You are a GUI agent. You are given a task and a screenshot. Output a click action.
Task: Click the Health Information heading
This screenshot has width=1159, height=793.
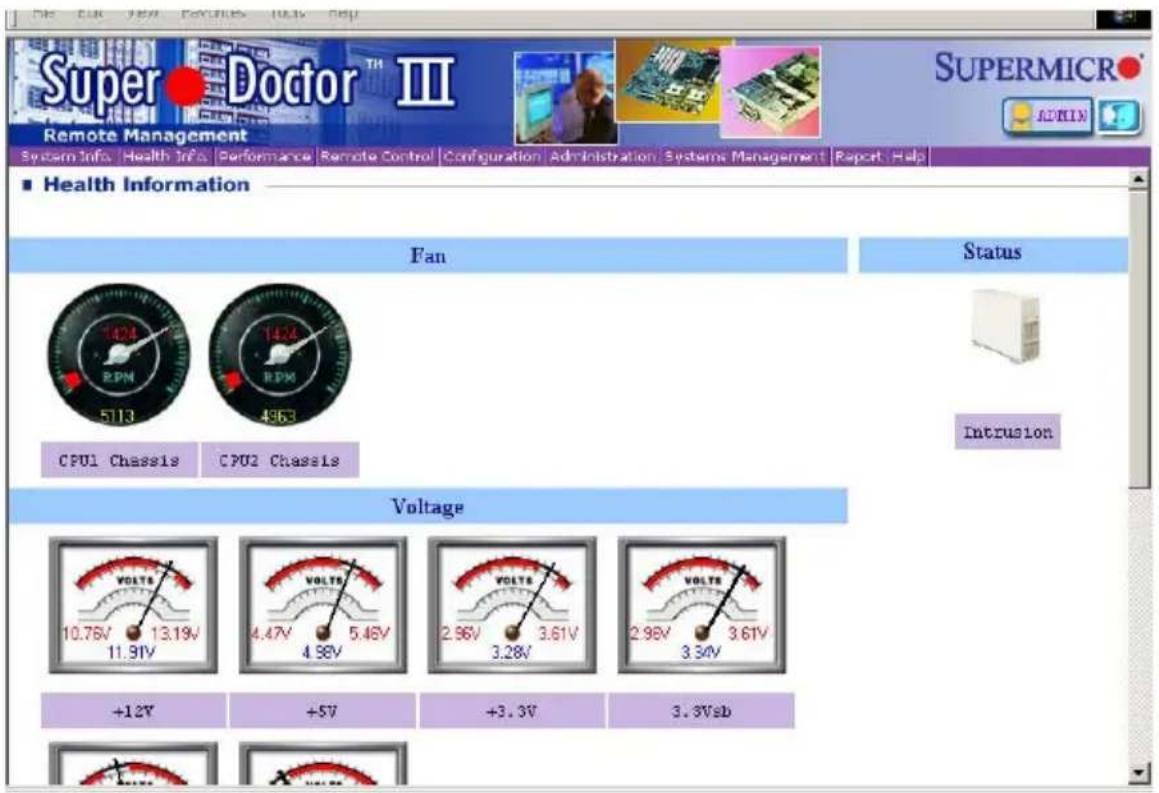pyautogui.click(x=146, y=185)
